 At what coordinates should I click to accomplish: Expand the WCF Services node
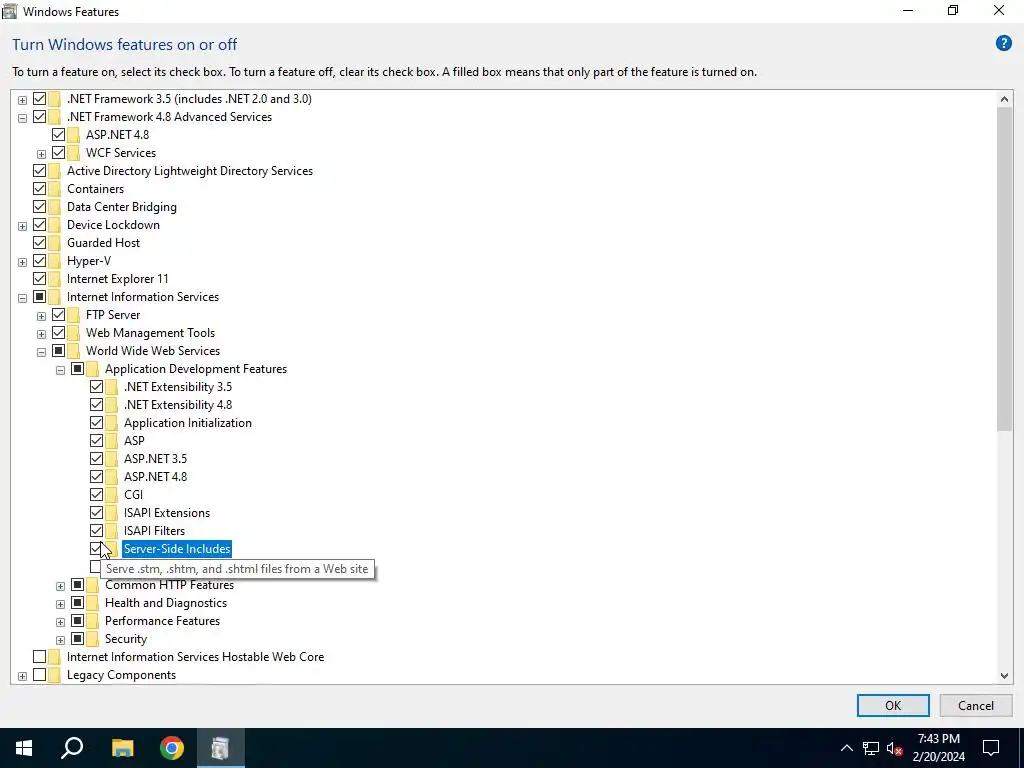click(x=41, y=154)
